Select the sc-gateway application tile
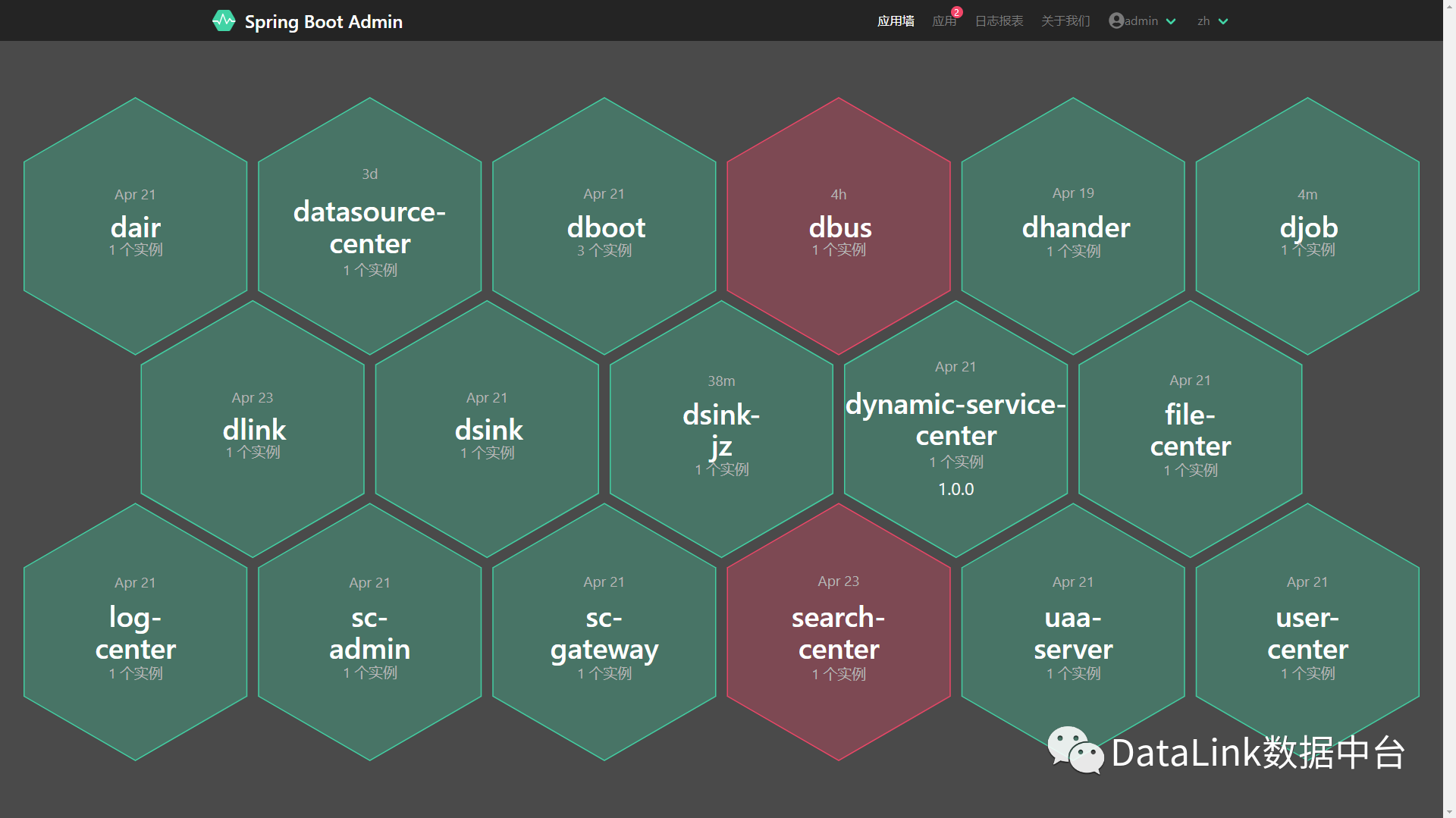The image size is (1456, 818). click(x=604, y=632)
